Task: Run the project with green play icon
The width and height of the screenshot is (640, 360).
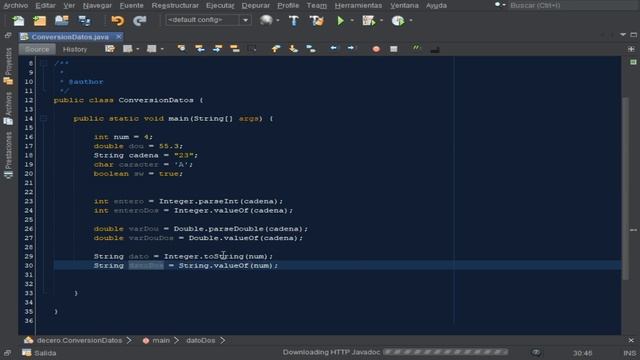Action: click(x=340, y=20)
